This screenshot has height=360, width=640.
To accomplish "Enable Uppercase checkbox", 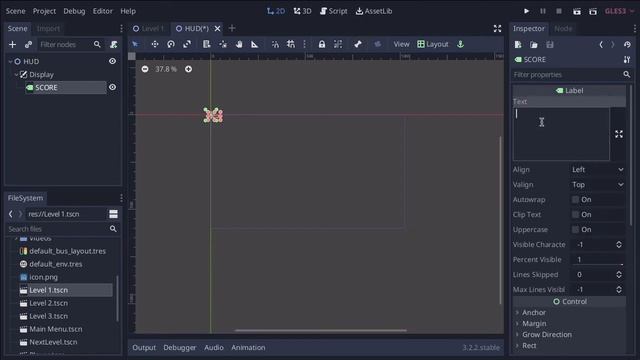I will pos(575,229).
